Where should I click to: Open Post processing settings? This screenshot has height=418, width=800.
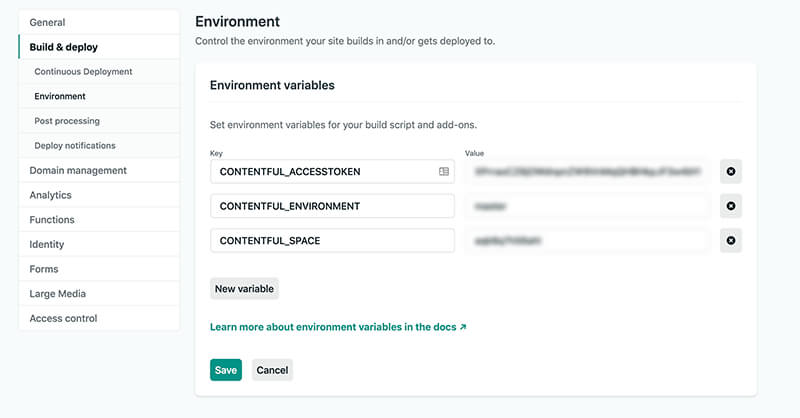pos(67,121)
